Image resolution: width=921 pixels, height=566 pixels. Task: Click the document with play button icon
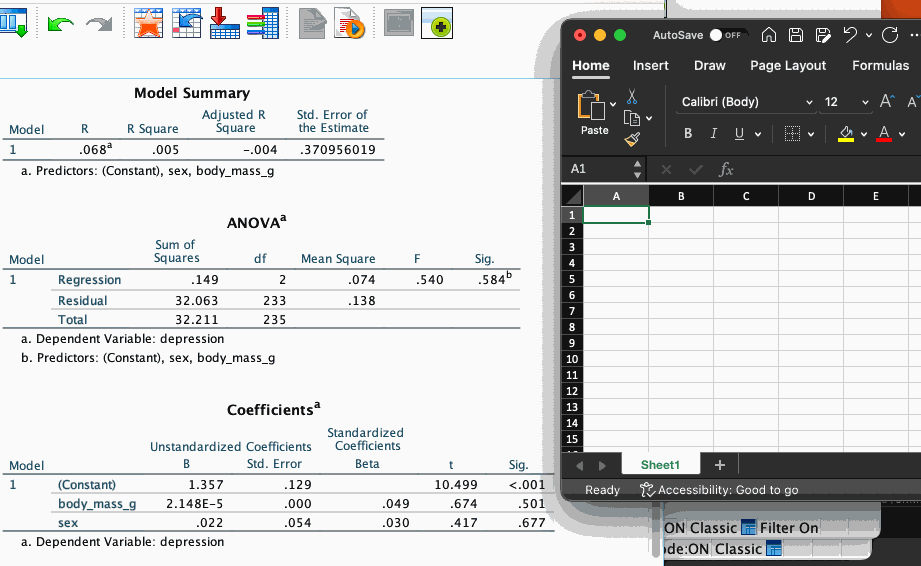click(x=348, y=24)
